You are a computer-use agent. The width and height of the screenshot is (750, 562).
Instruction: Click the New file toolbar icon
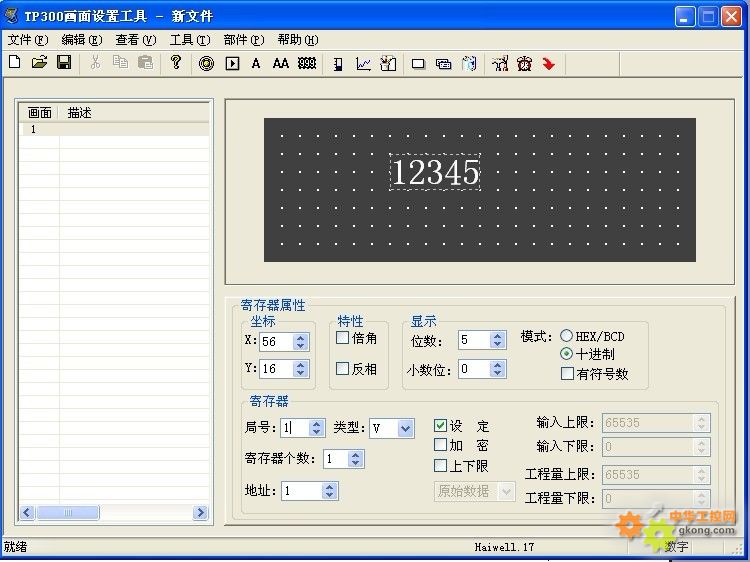(x=15, y=62)
